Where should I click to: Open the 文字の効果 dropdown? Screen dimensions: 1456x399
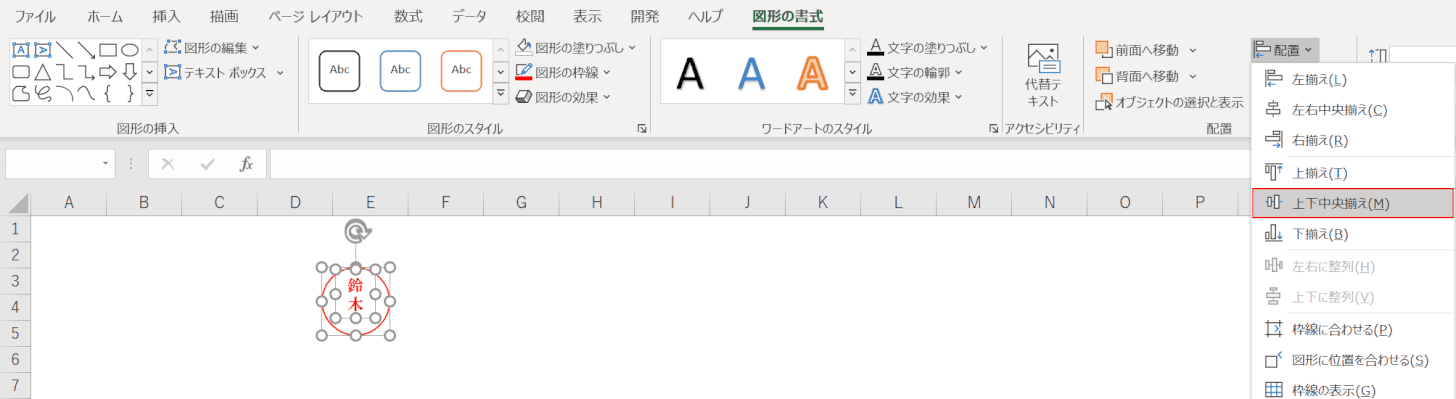(958, 97)
